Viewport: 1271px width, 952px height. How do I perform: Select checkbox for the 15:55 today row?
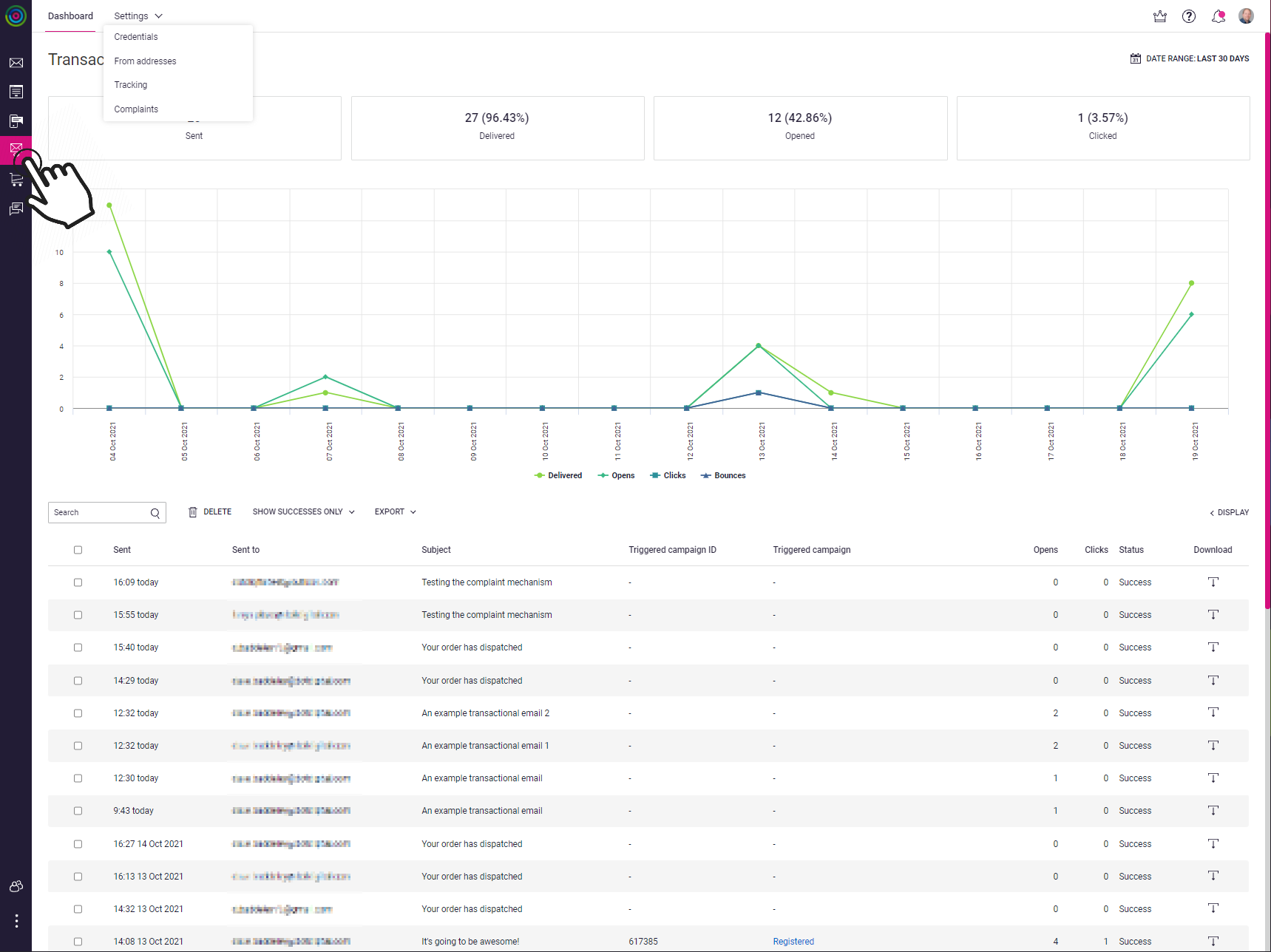tap(78, 615)
